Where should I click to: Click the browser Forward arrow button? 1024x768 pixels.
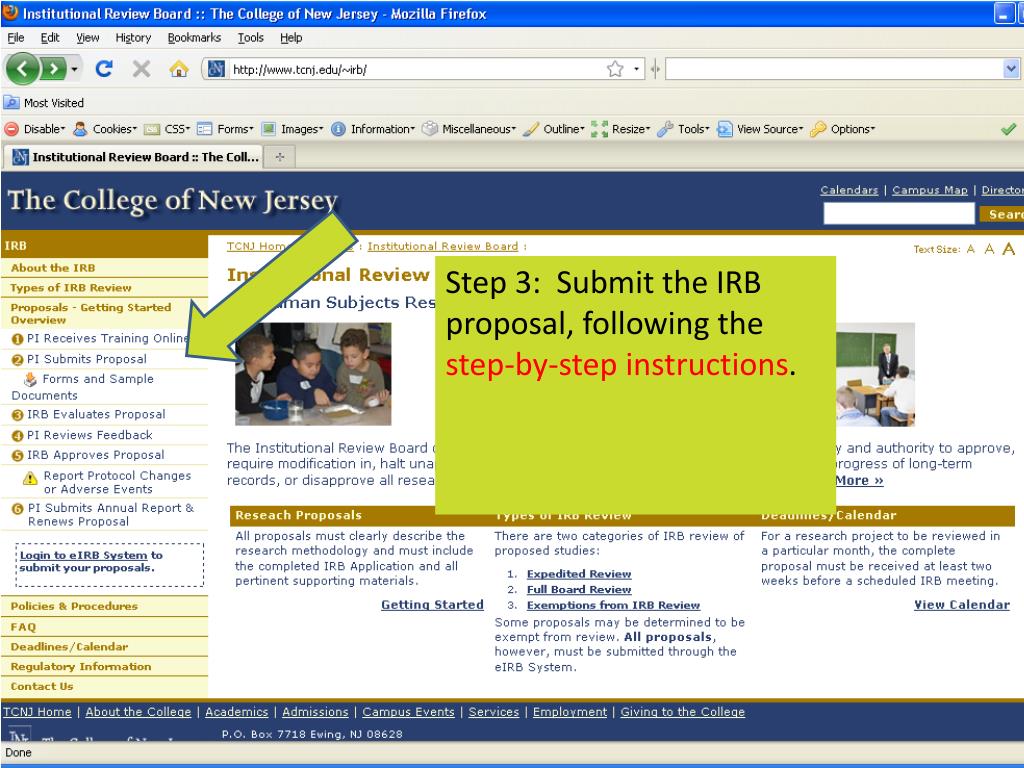(x=54, y=68)
